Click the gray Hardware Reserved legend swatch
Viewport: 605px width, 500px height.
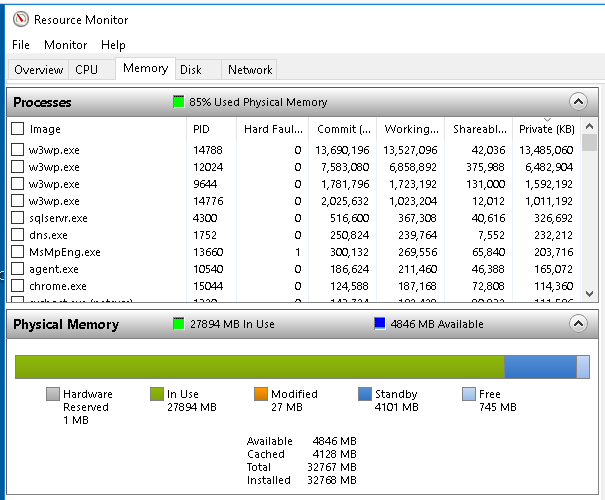pyautogui.click(x=52, y=394)
